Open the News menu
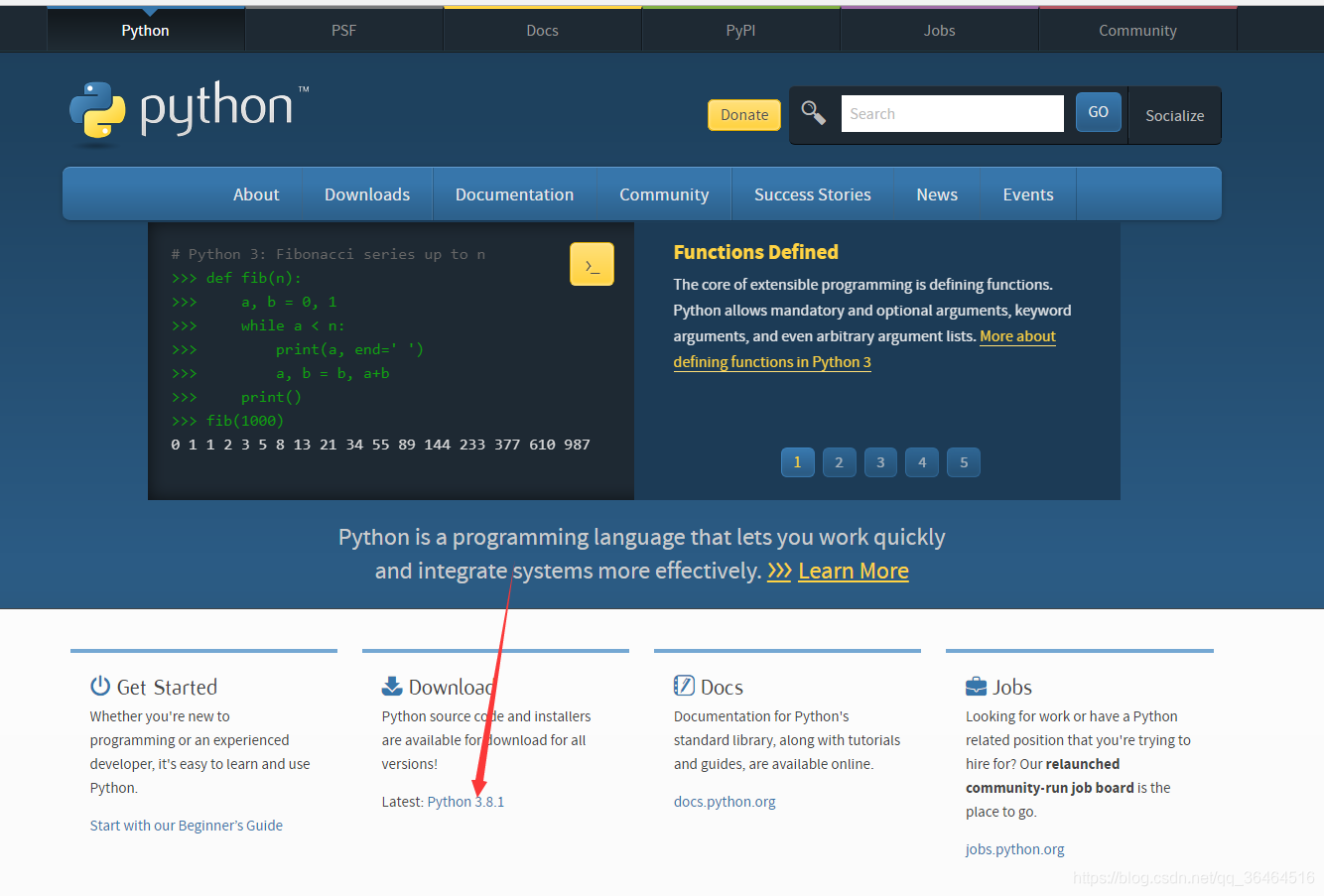The image size is (1324, 896). (x=937, y=194)
